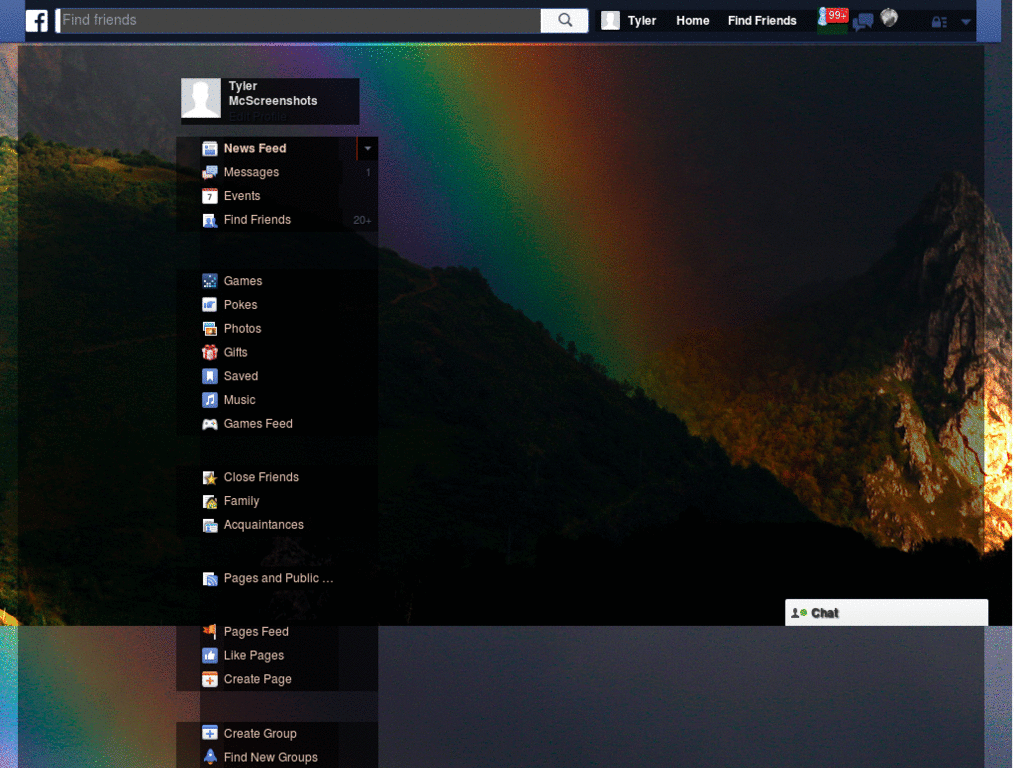Click the Facebook logo in the top bar
This screenshot has height=768, width=1024.
36,20
